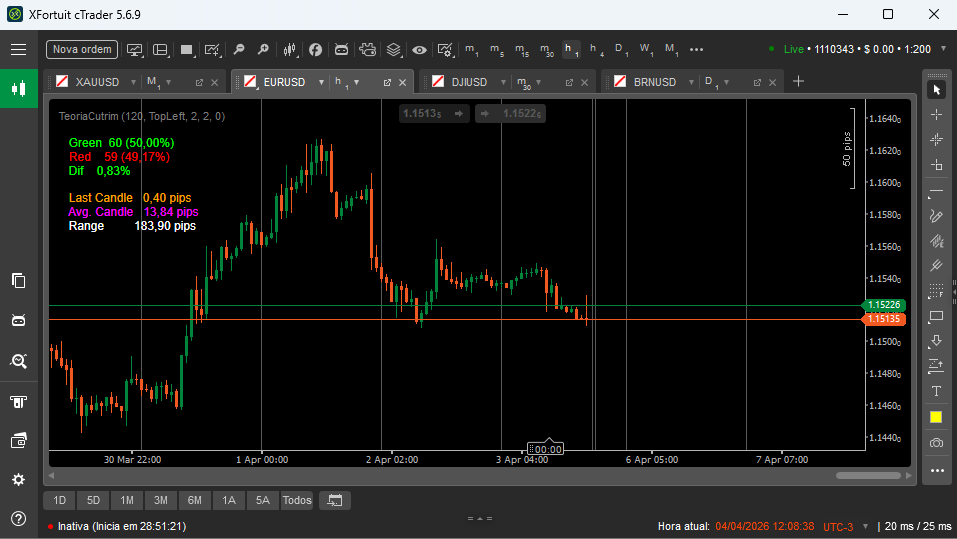Toggle the D1 timeframe button
Viewport: 957px width, 539px height.
[x=621, y=49]
